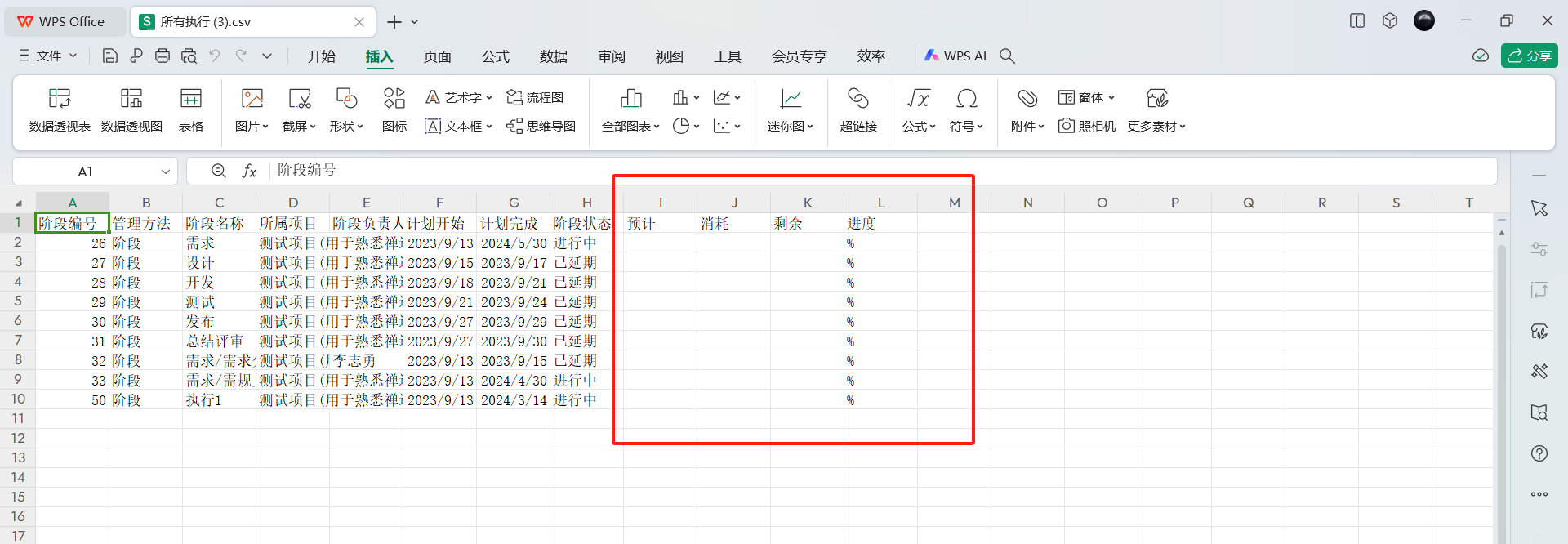Switch to the 公式 ribbon tab
The width and height of the screenshot is (1568, 544).
coord(496,56)
